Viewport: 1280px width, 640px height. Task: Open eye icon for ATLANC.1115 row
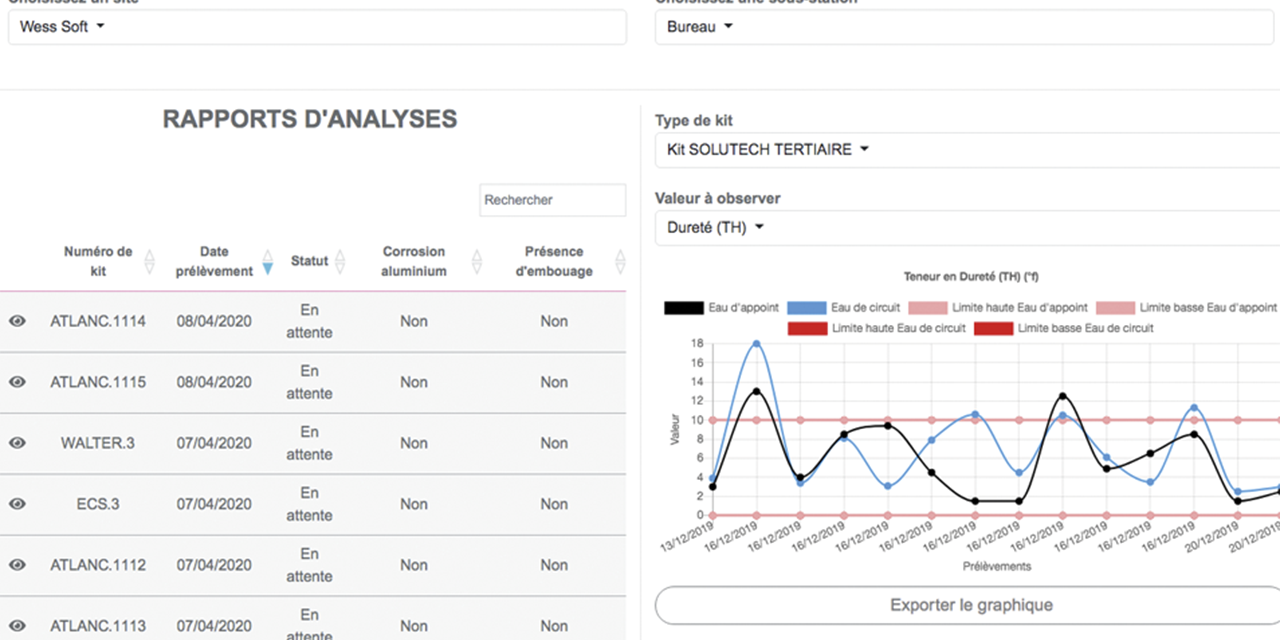17,382
